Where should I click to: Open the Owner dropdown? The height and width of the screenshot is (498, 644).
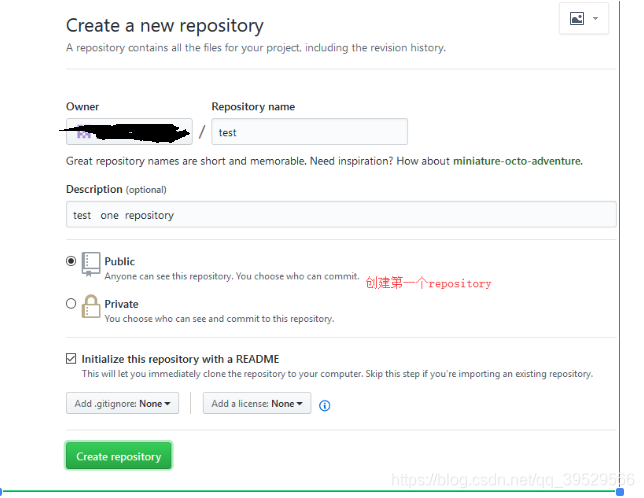coord(129,131)
